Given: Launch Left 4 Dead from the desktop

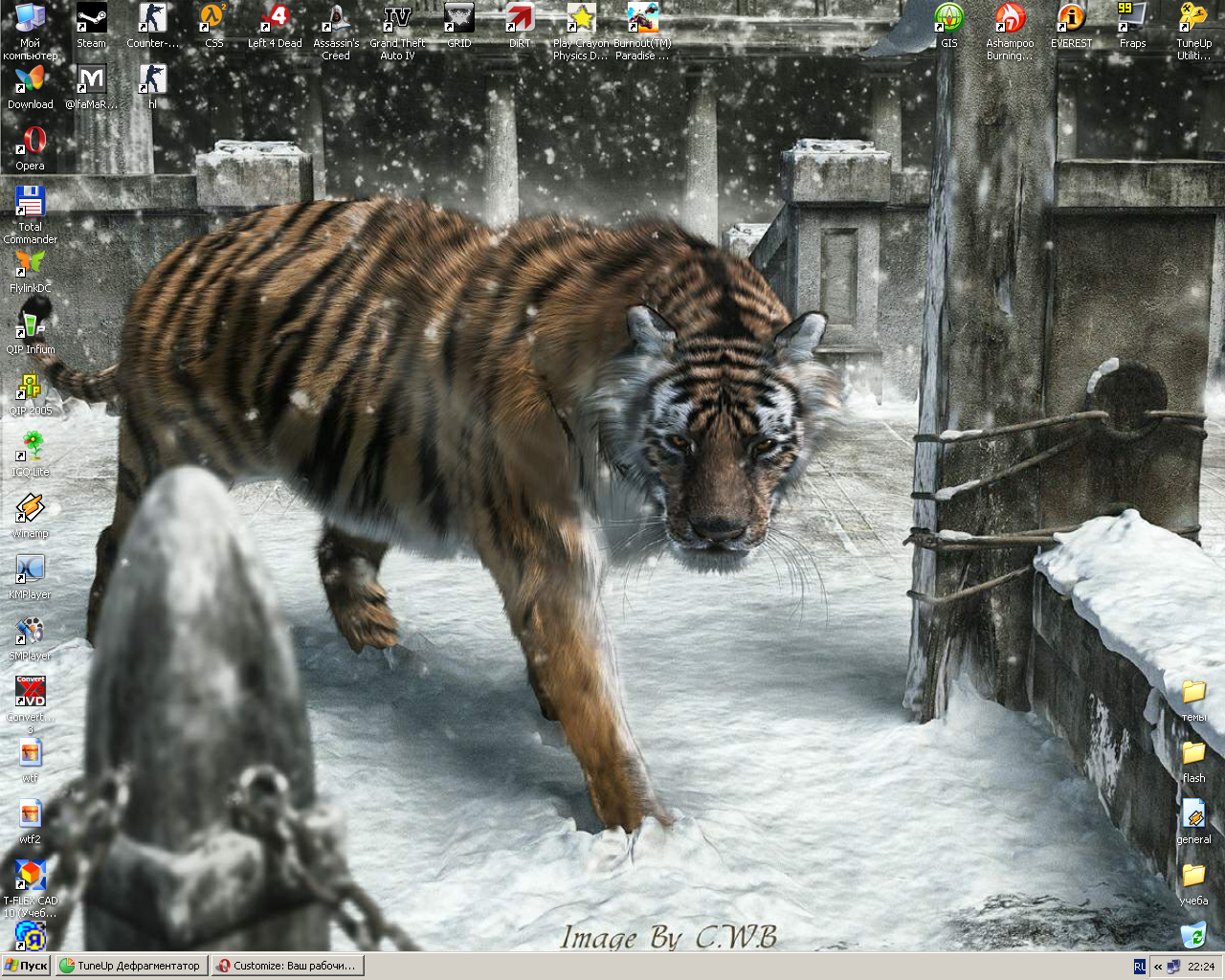Looking at the screenshot, I should point(275,26).
